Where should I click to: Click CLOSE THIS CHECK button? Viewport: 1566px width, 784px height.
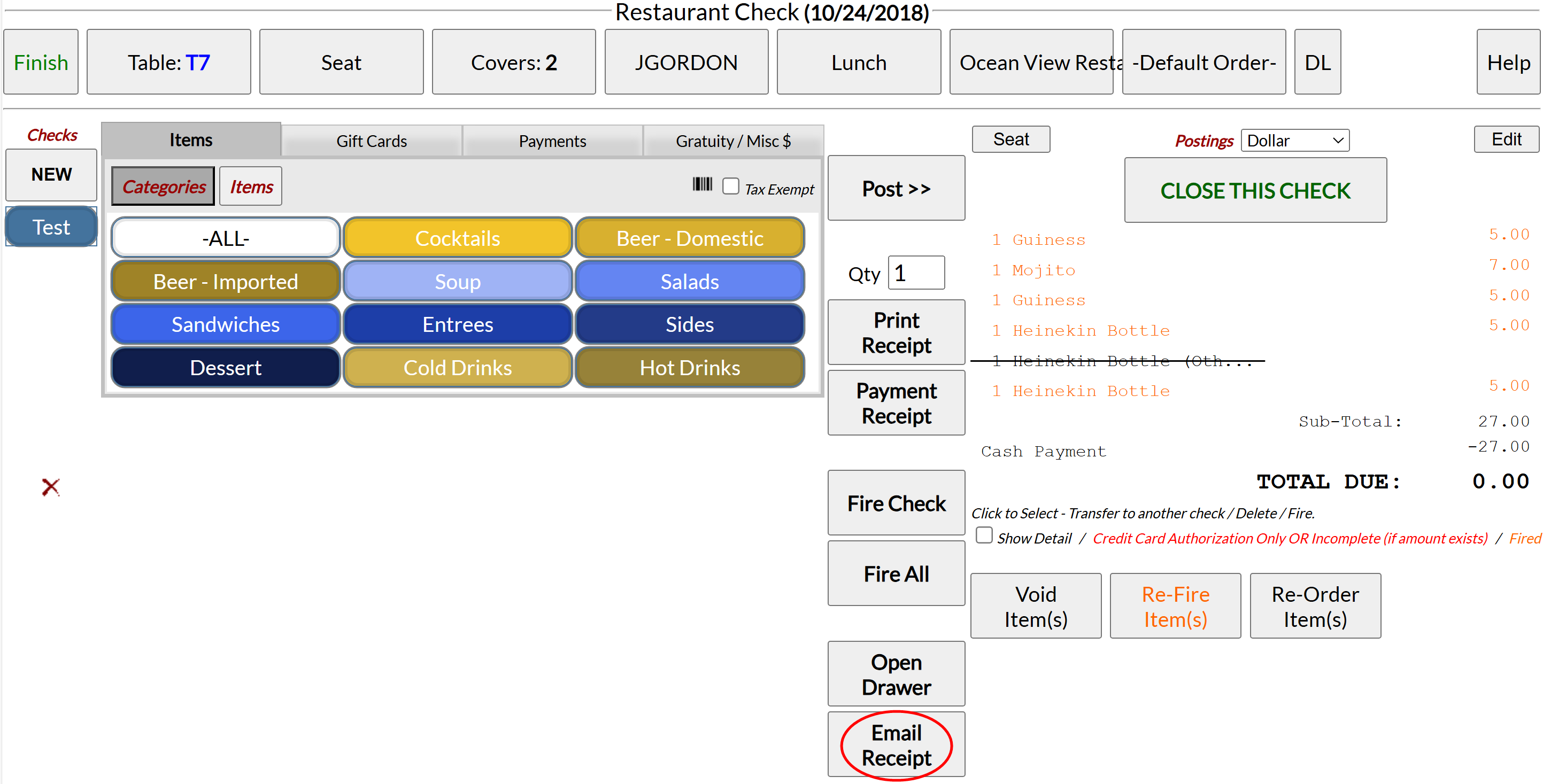(1255, 191)
